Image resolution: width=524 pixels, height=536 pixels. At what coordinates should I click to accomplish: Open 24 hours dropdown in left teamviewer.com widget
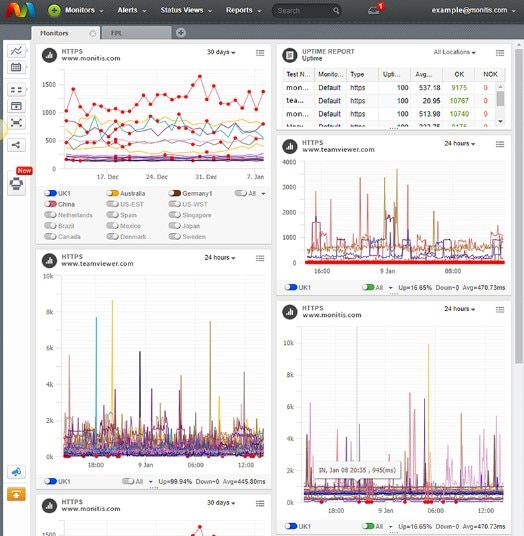click(x=220, y=258)
